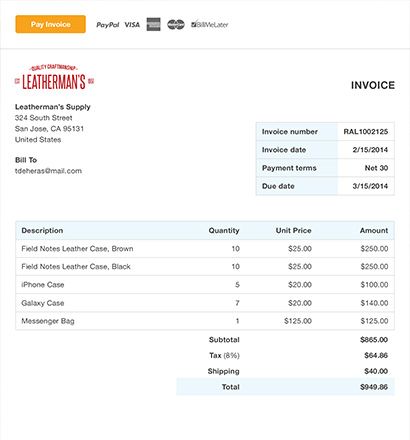Click the Invoice date label
This screenshot has width=410, height=440.
coord(284,150)
